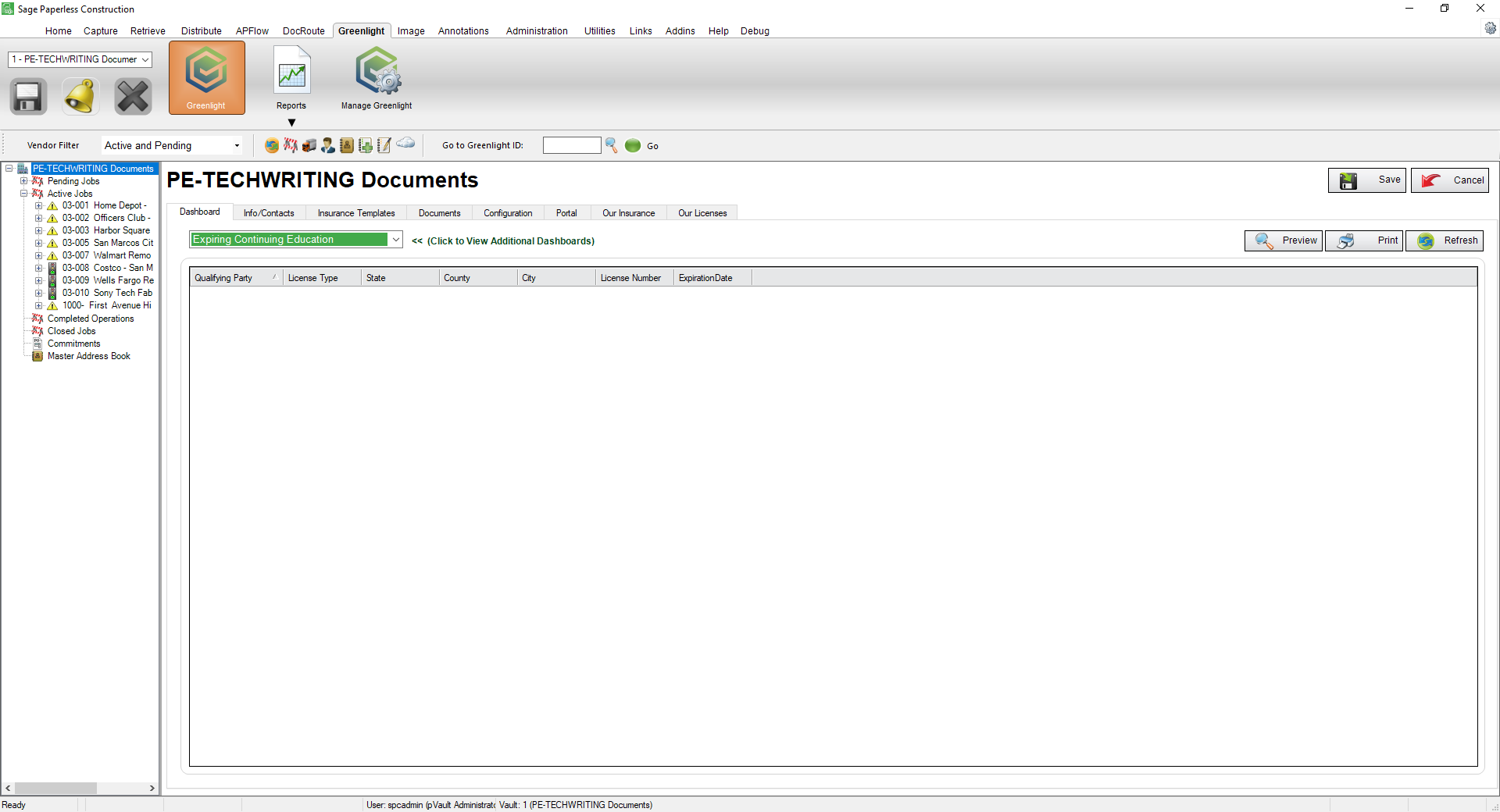The width and height of the screenshot is (1500, 812).
Task: Click the large Greenlight ribbon icon
Action: 206,78
